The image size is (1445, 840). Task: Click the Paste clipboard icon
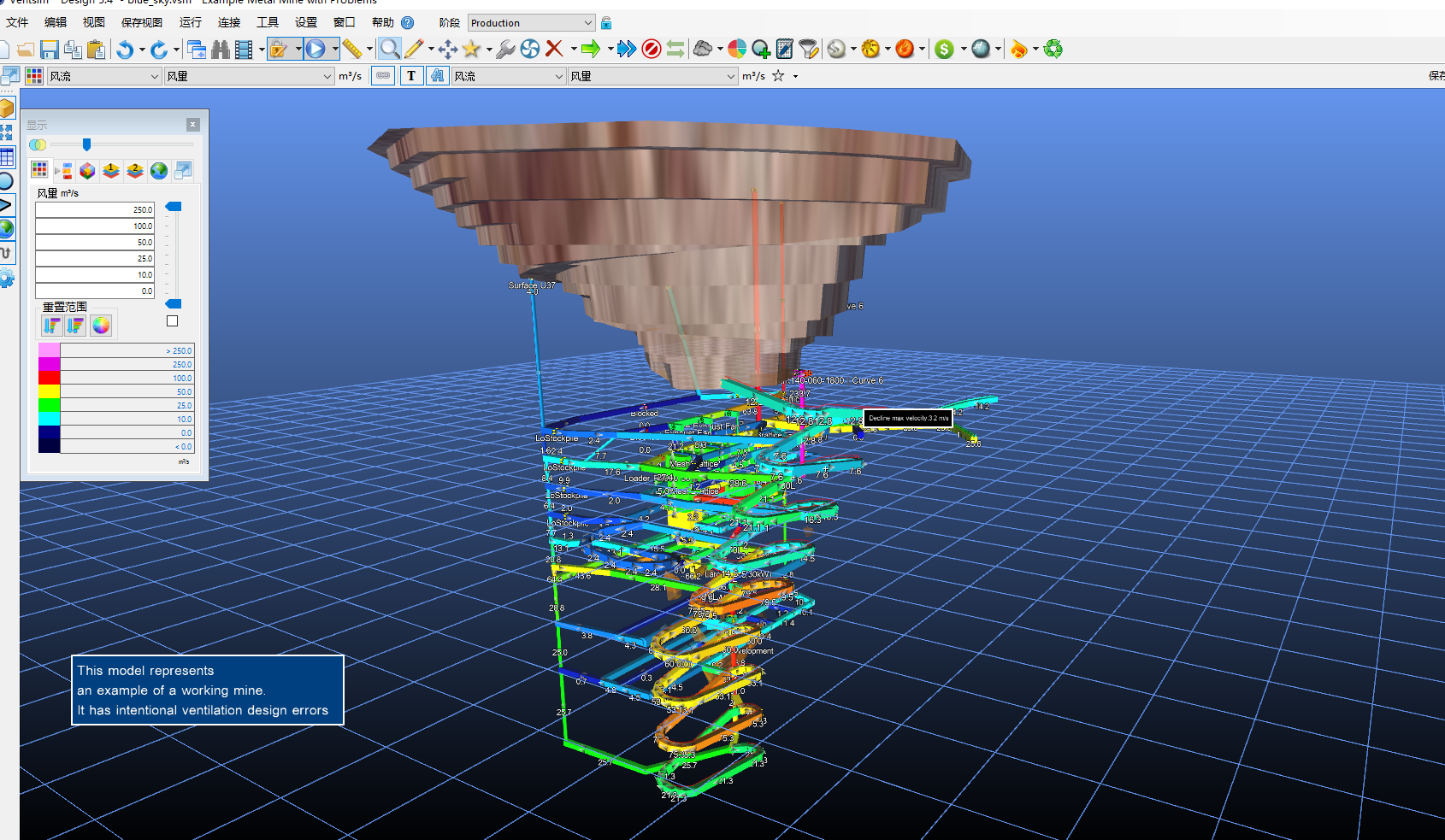(x=97, y=50)
